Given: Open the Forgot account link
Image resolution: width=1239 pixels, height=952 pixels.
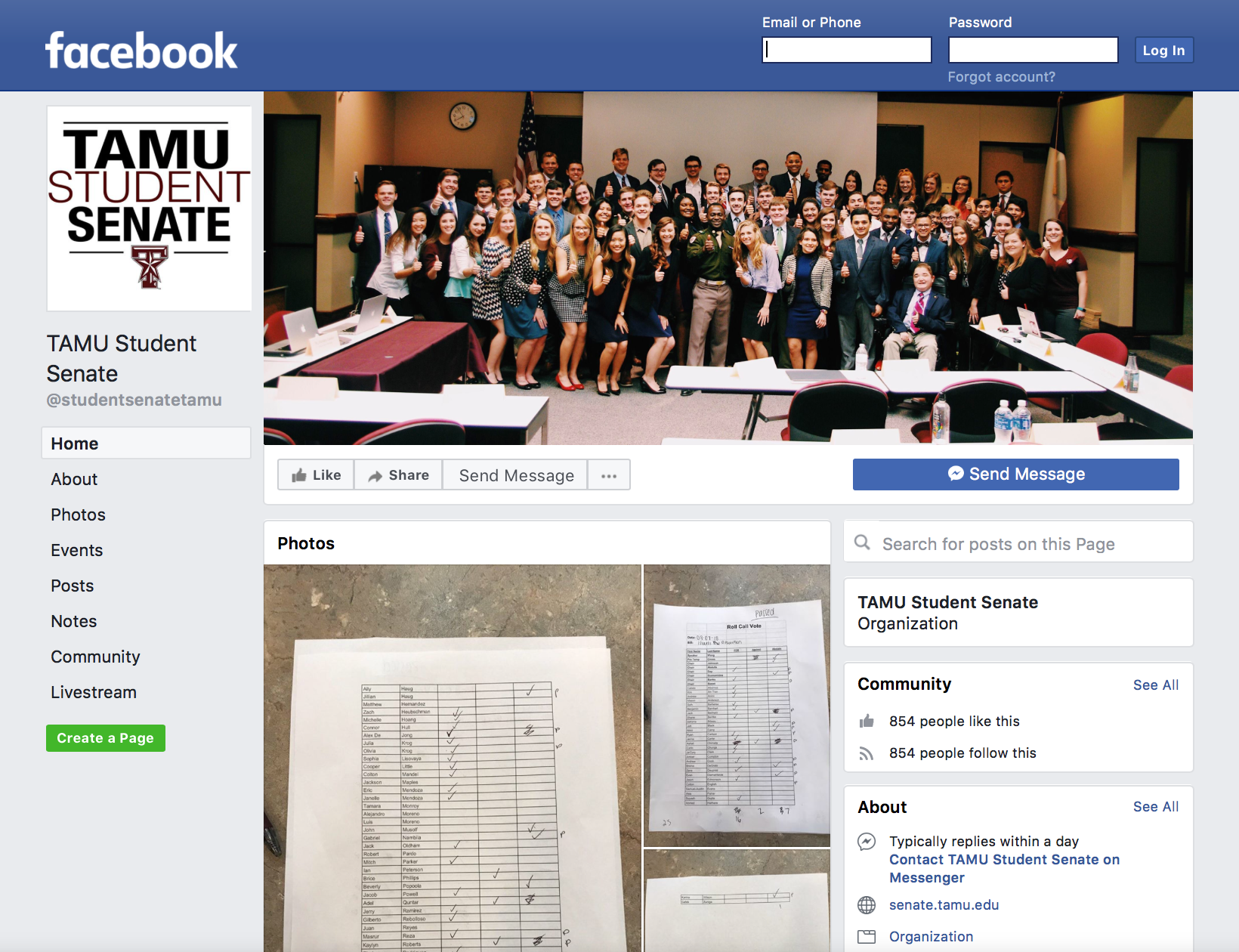Looking at the screenshot, I should click(x=1002, y=77).
